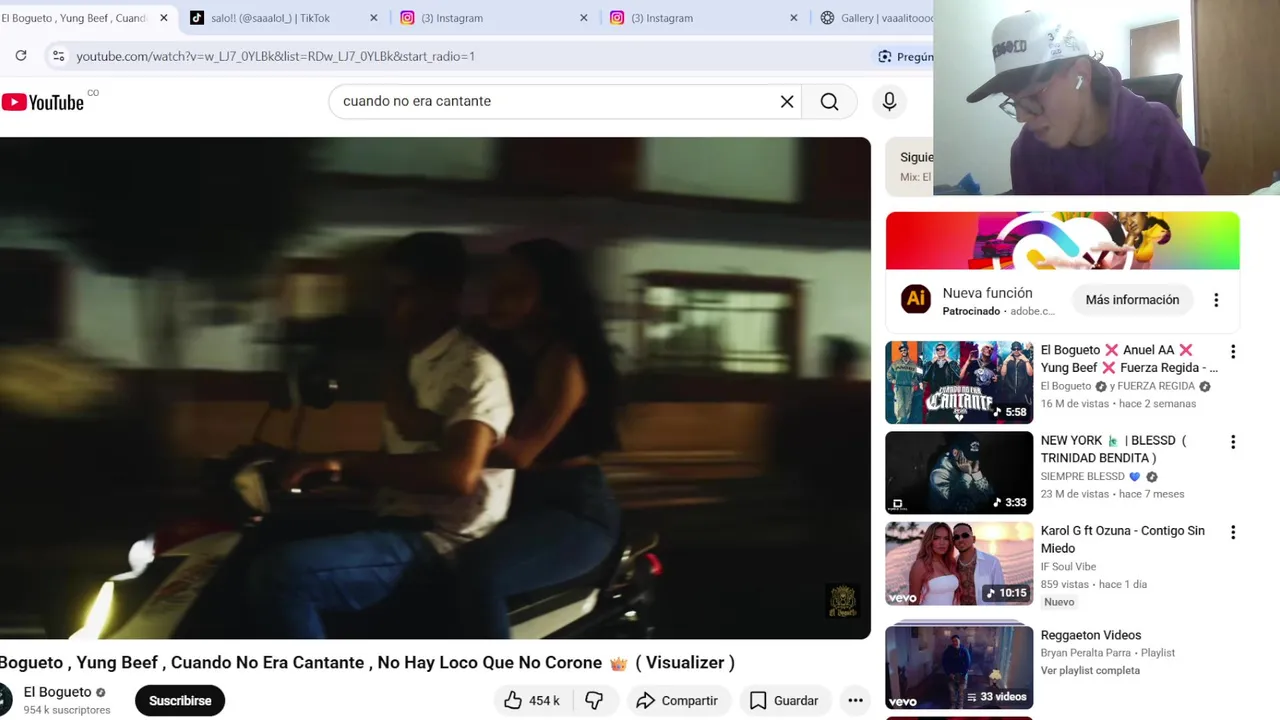Open options for NEW YORK BLESSD video
This screenshot has width=1280, height=720.
tap(1233, 442)
